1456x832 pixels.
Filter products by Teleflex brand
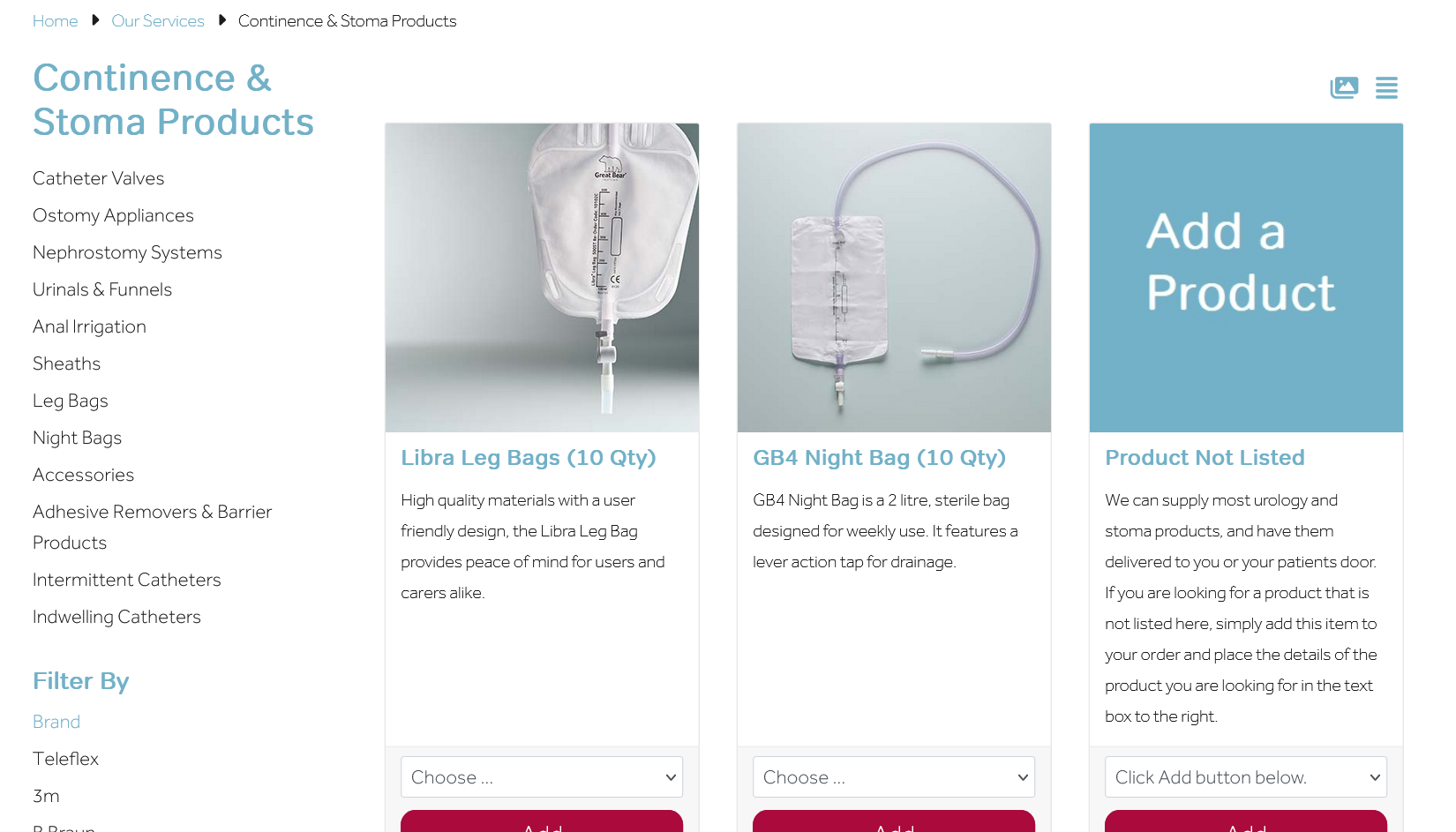pos(66,759)
